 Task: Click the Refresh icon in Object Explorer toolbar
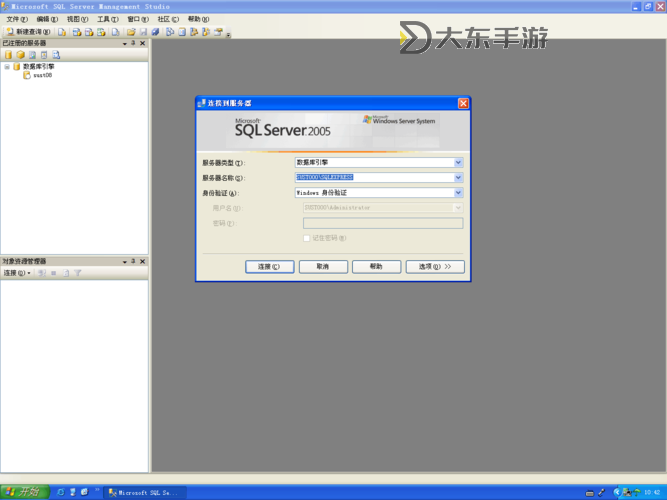coord(66,273)
